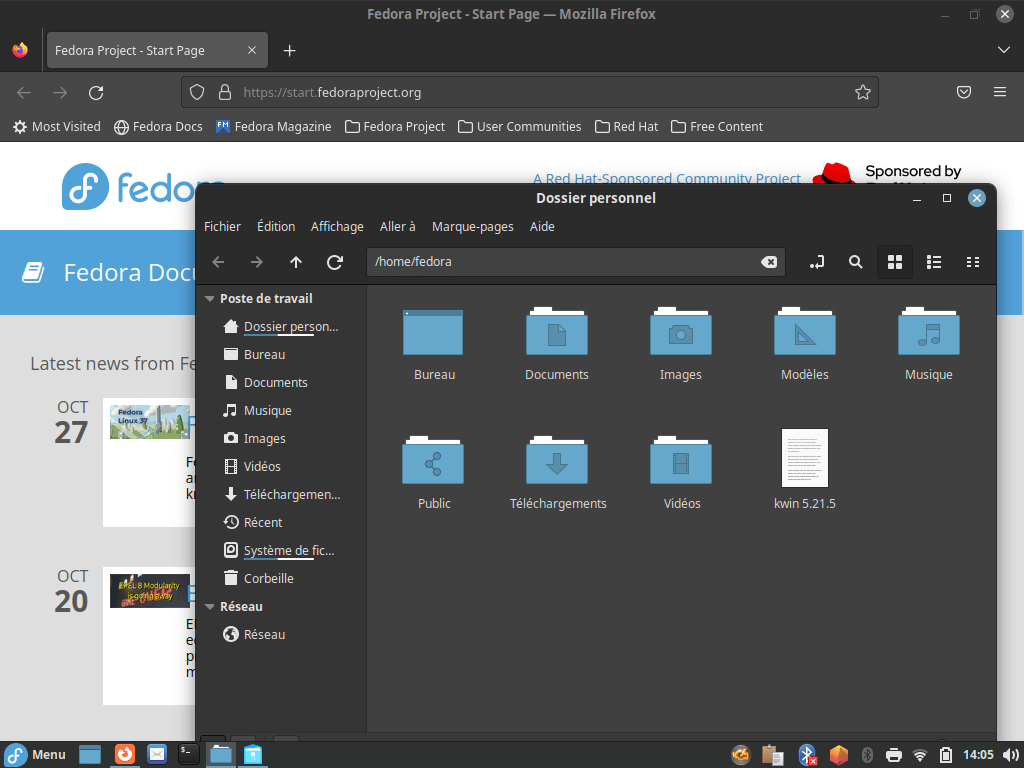Open Free Content bookmarks folder
The height and width of the screenshot is (768, 1024).
tap(717, 127)
